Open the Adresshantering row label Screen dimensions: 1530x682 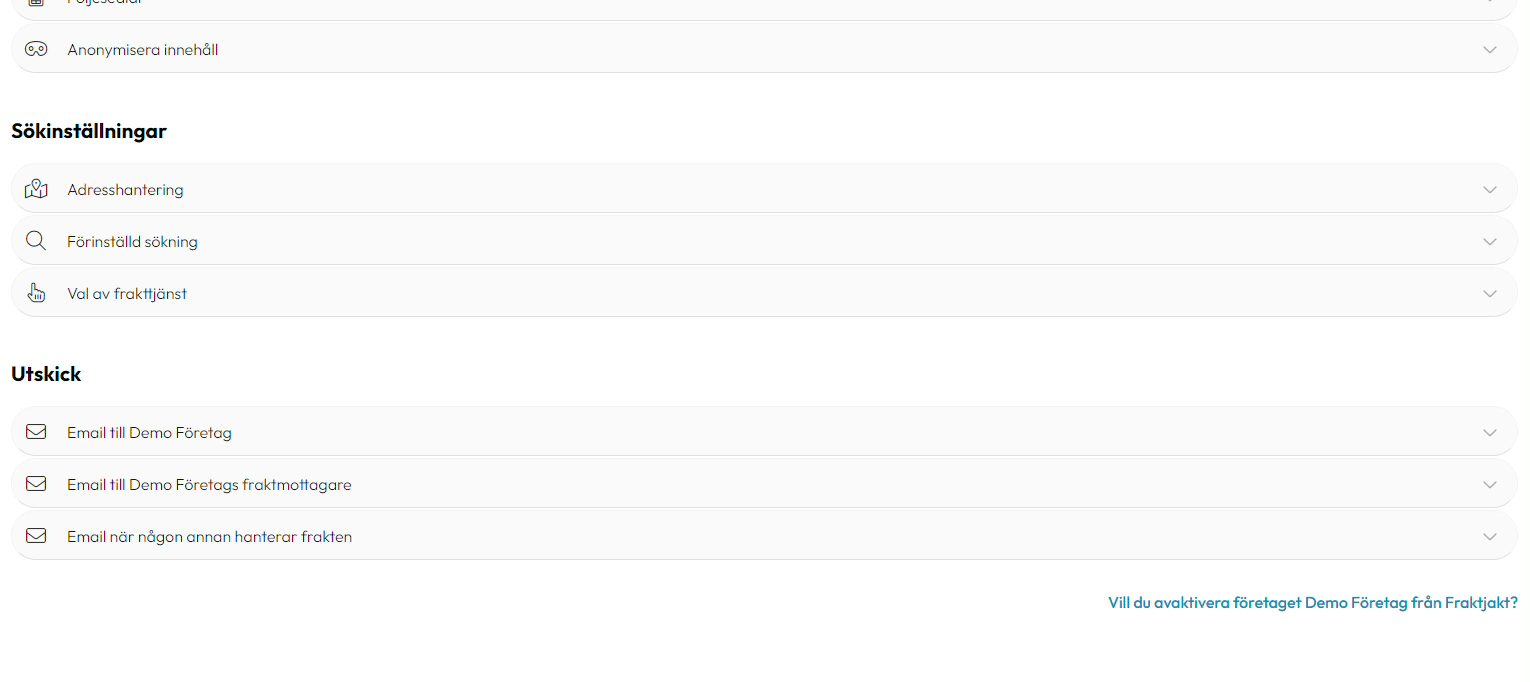tap(125, 189)
